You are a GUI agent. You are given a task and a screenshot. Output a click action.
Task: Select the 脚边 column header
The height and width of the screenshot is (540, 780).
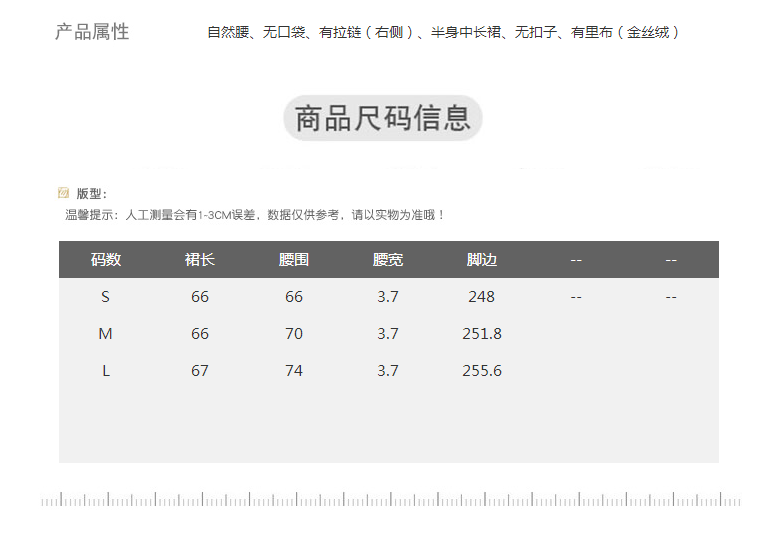[482, 260]
